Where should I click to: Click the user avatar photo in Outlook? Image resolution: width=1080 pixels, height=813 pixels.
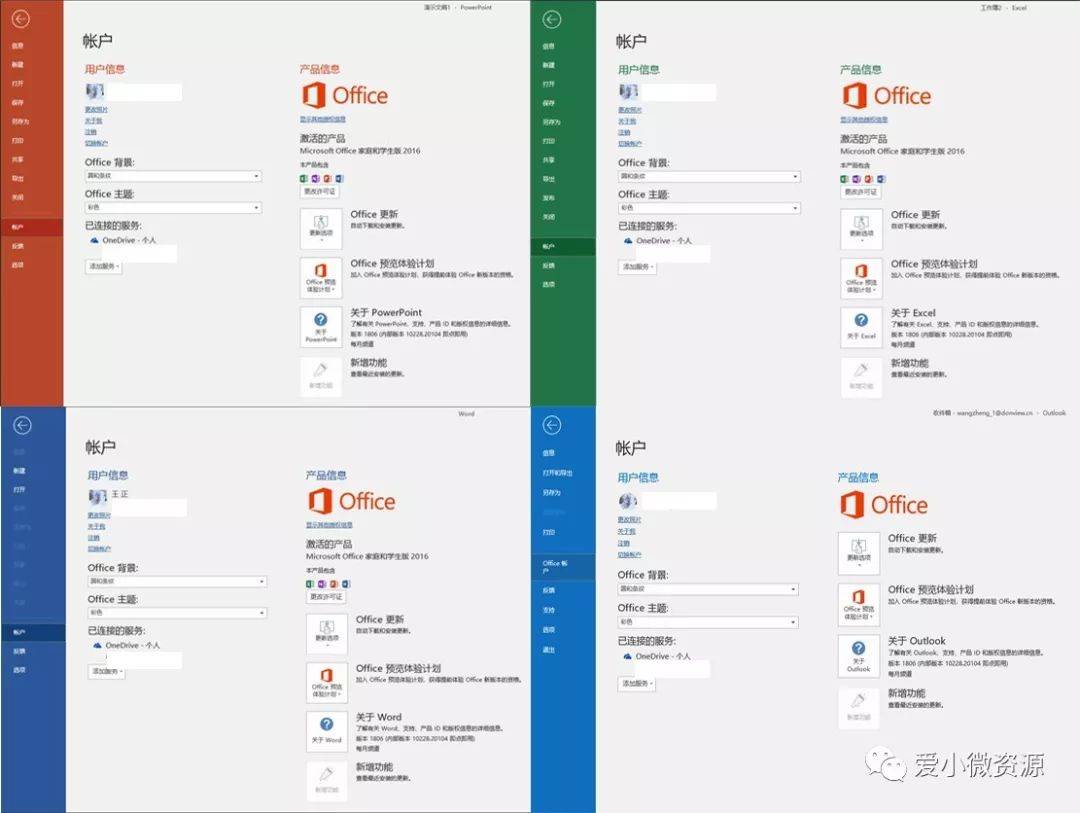tap(627, 500)
